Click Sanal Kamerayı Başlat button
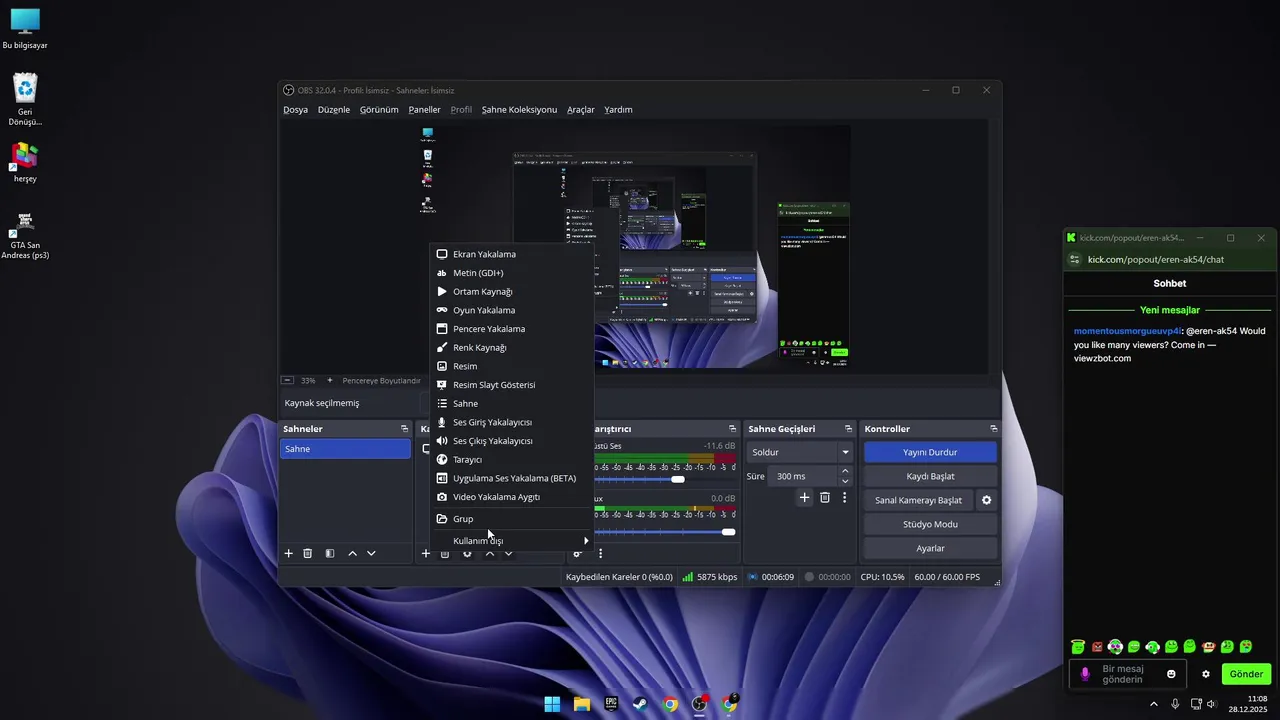This screenshot has width=1280, height=720. tap(918, 500)
